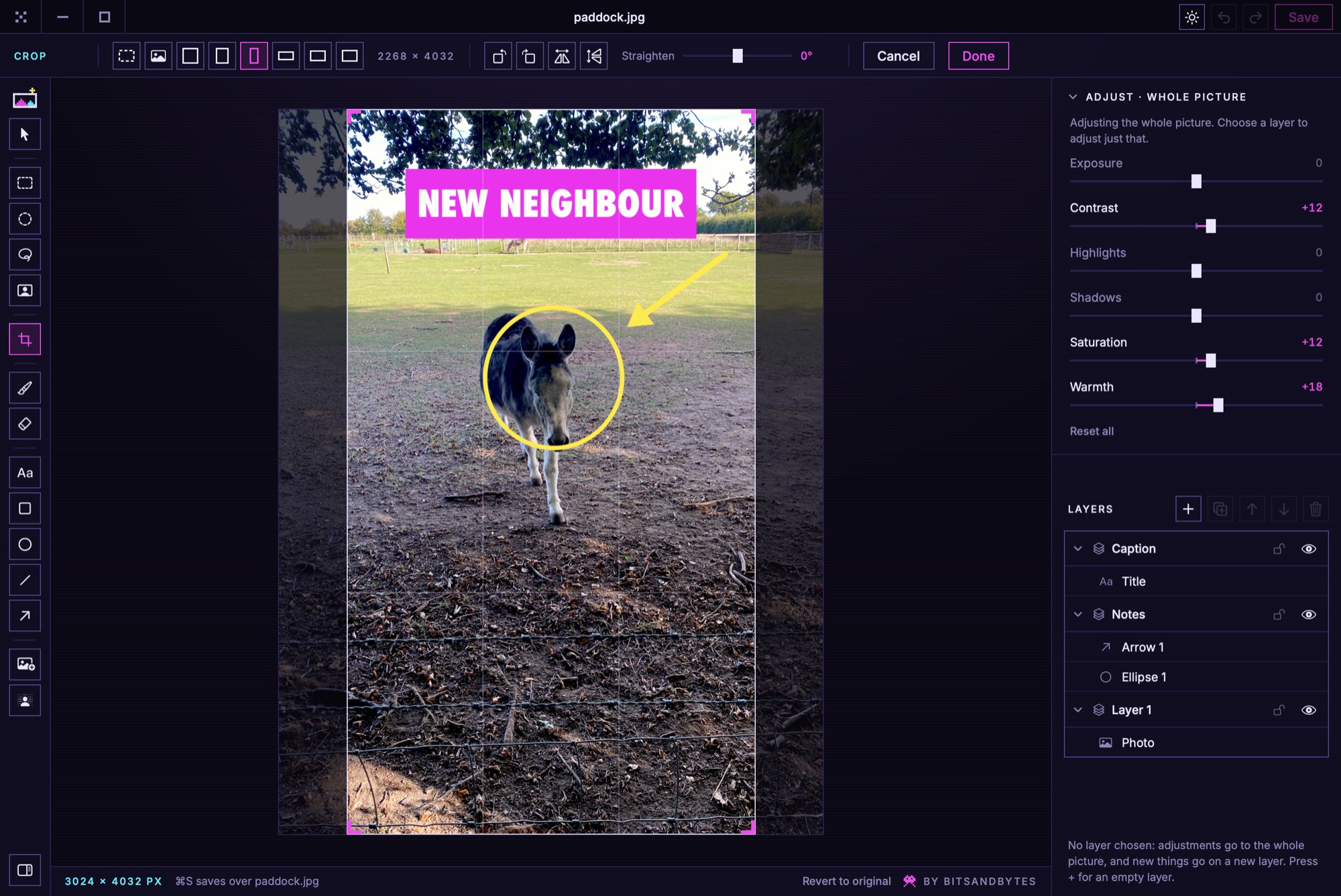
Task: Click Revert to original link
Action: 846,881
